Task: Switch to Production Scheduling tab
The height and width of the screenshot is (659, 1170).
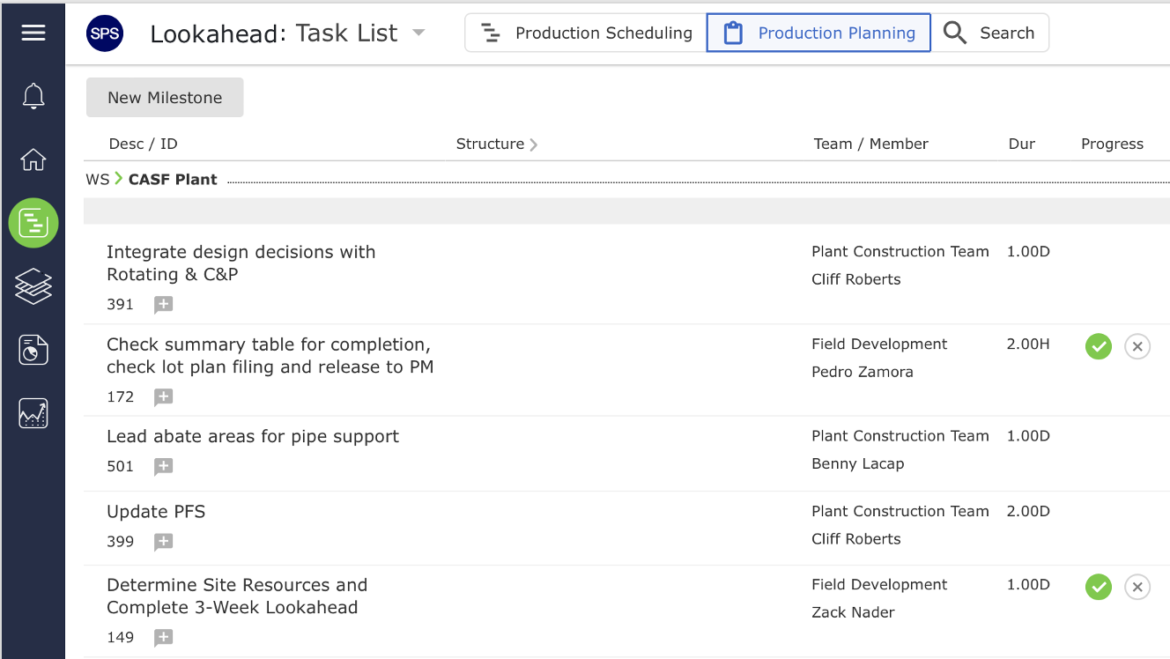Action: click(586, 33)
